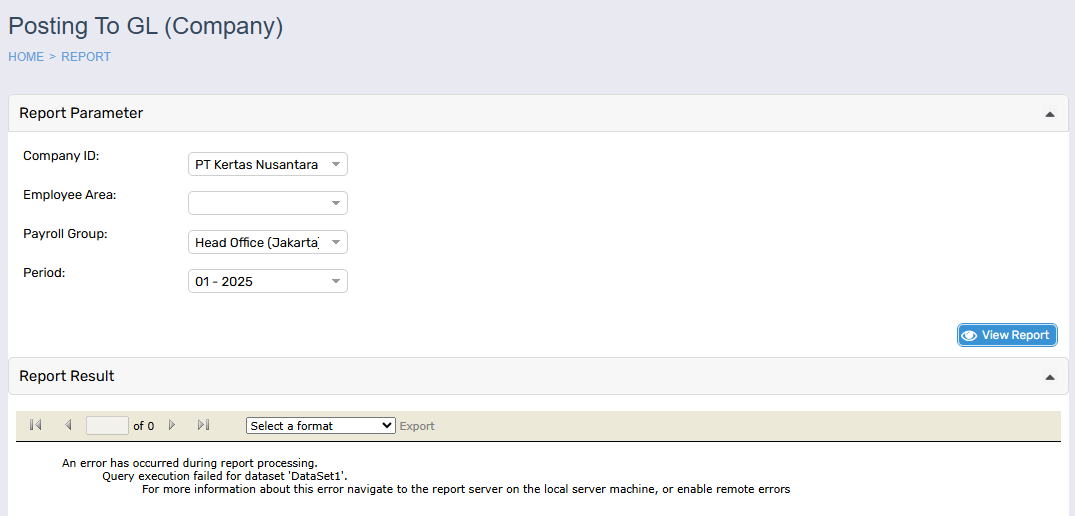Collapse the Report Result panel arrow
The width and height of the screenshot is (1075, 516).
pos(1049,377)
